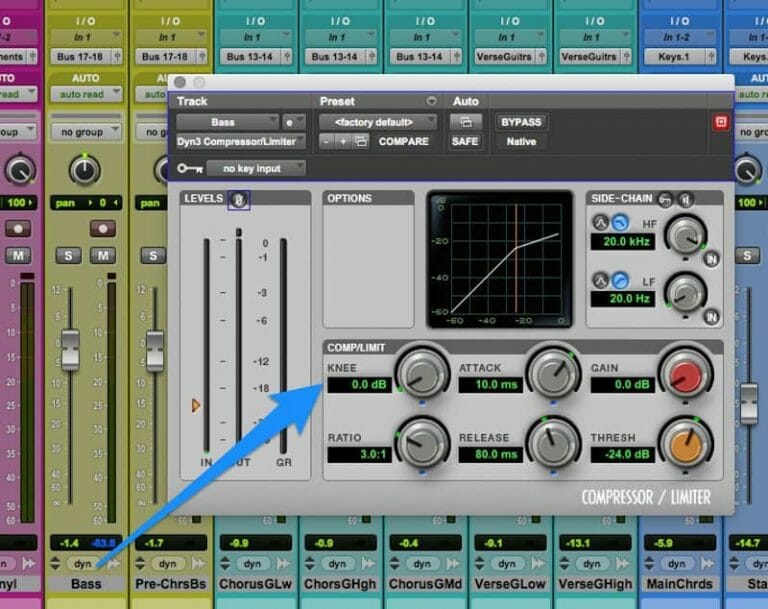
Task: Click the minus previous-setting button
Action: 326,142
